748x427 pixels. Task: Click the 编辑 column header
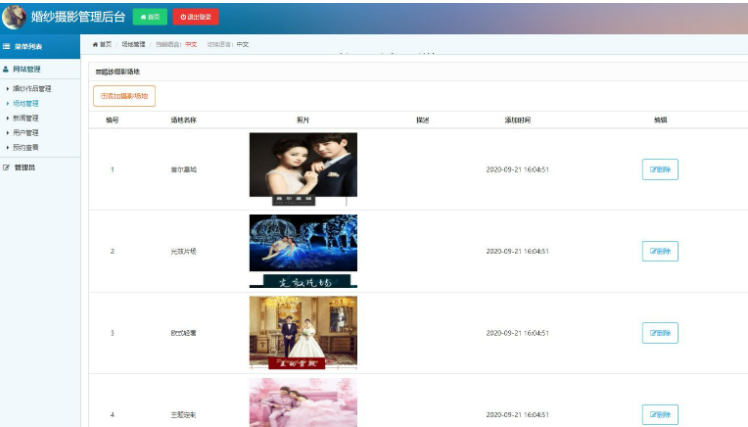[660, 120]
